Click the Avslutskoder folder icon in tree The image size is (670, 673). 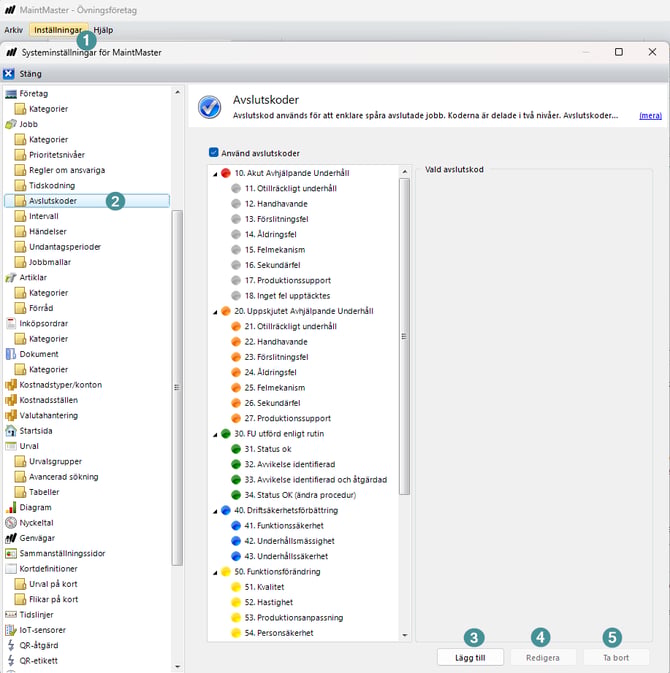click(x=20, y=201)
